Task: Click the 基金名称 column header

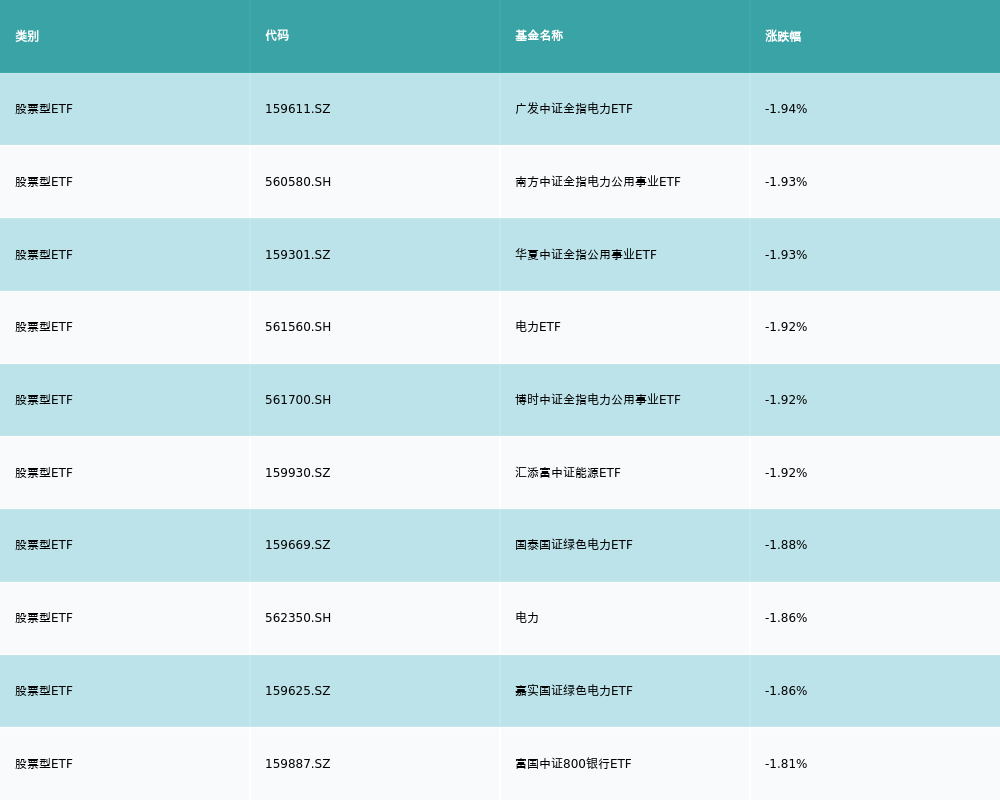Action: tap(539, 36)
